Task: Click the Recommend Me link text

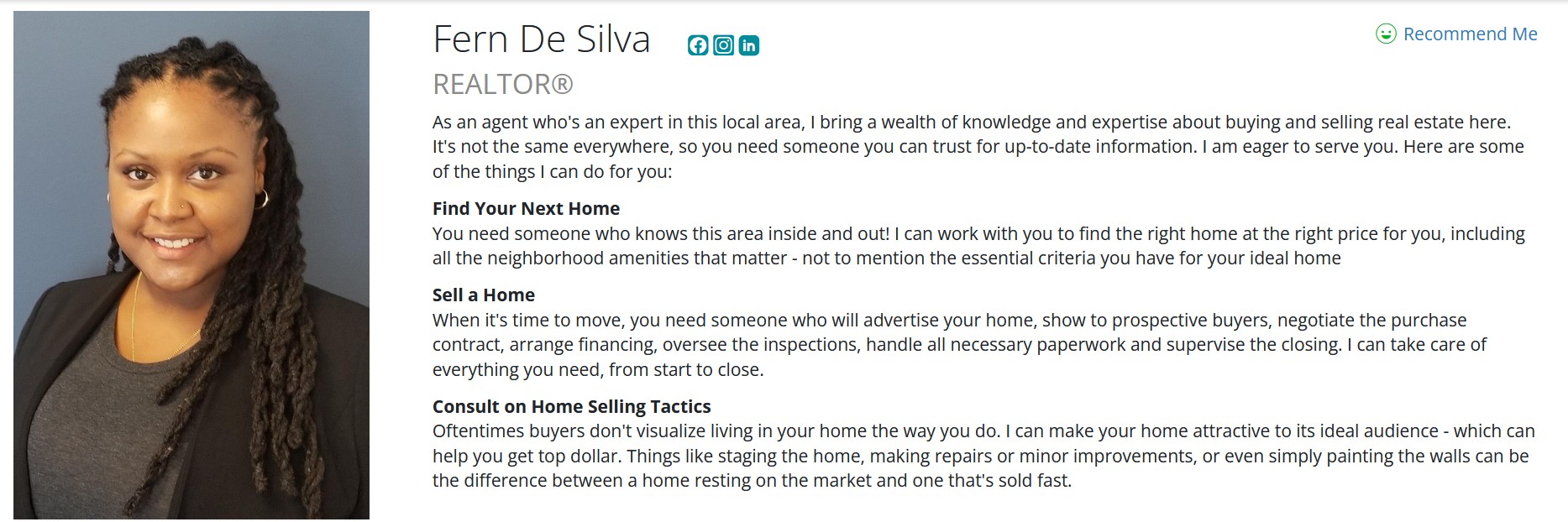Action: (1470, 34)
